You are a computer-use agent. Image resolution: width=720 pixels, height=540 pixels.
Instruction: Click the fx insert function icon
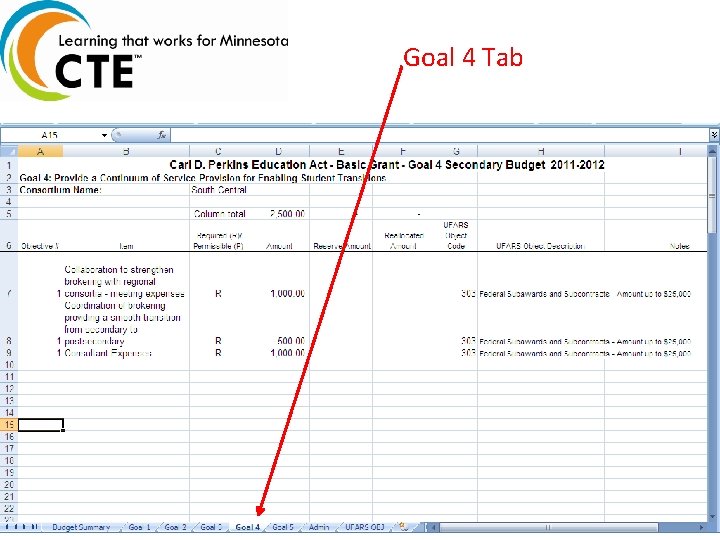(162, 135)
